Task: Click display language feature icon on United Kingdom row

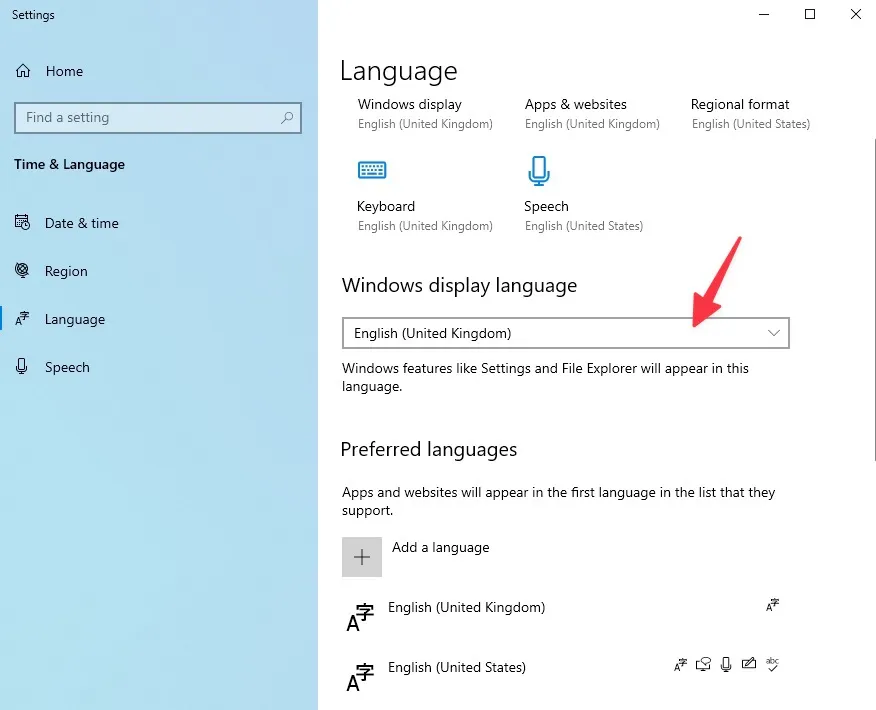Action: pyautogui.click(x=772, y=605)
